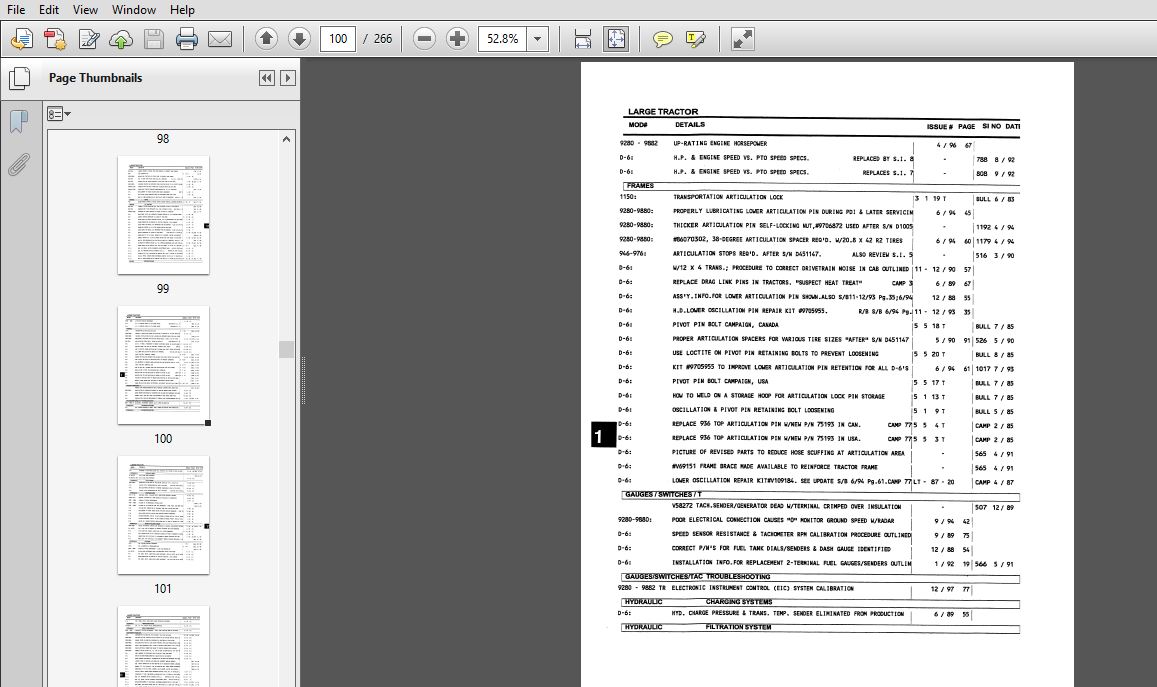
Task: Zoom in with the plus button
Action: [x=457, y=38]
